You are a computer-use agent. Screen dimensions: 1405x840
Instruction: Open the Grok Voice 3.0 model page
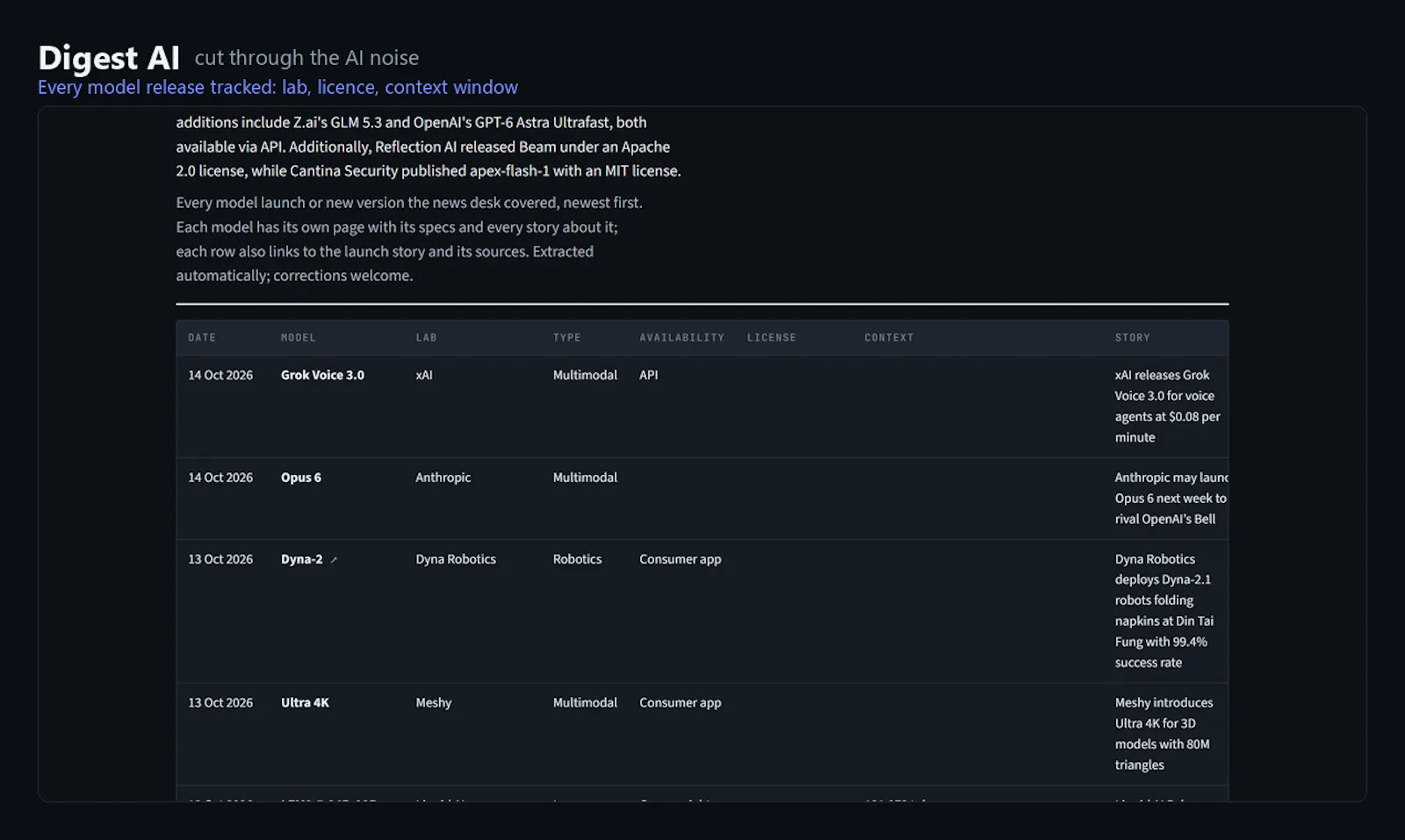(322, 375)
